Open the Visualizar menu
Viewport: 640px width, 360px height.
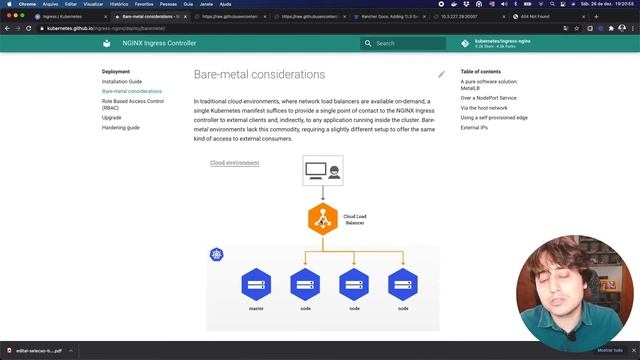click(93, 4)
